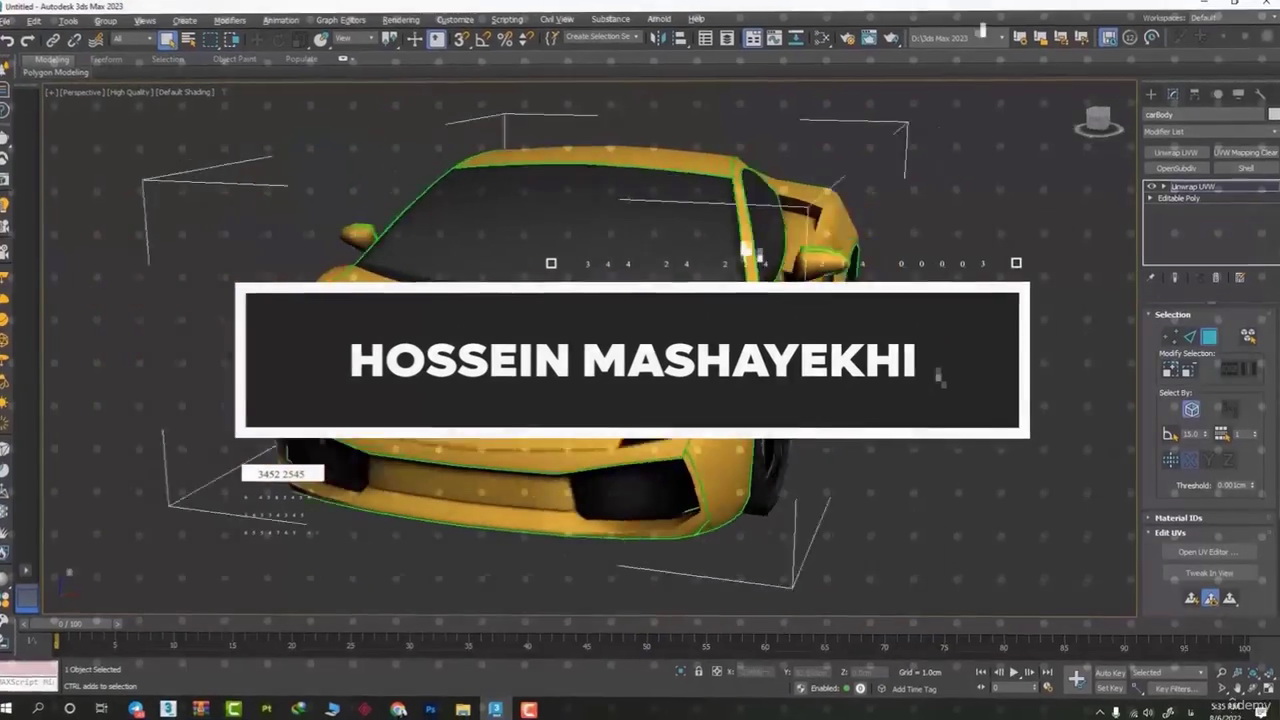Image resolution: width=1280 pixels, height=720 pixels.
Task: Toggle the Ribbon display icon
Action: tap(753, 38)
